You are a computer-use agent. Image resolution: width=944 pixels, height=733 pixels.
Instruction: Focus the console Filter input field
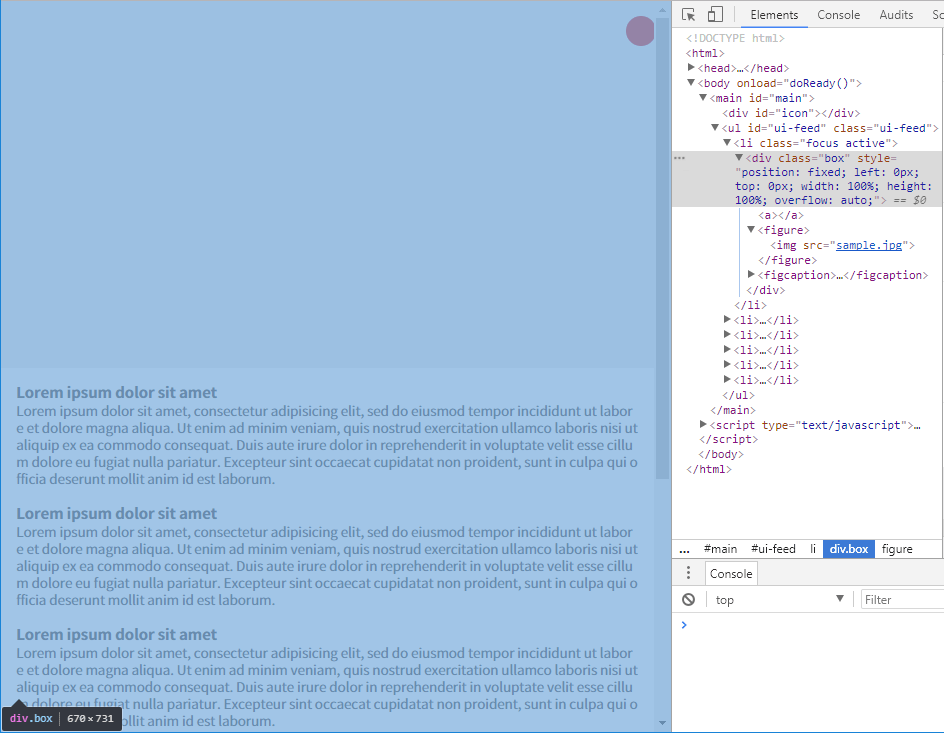pyautogui.click(x=902, y=599)
